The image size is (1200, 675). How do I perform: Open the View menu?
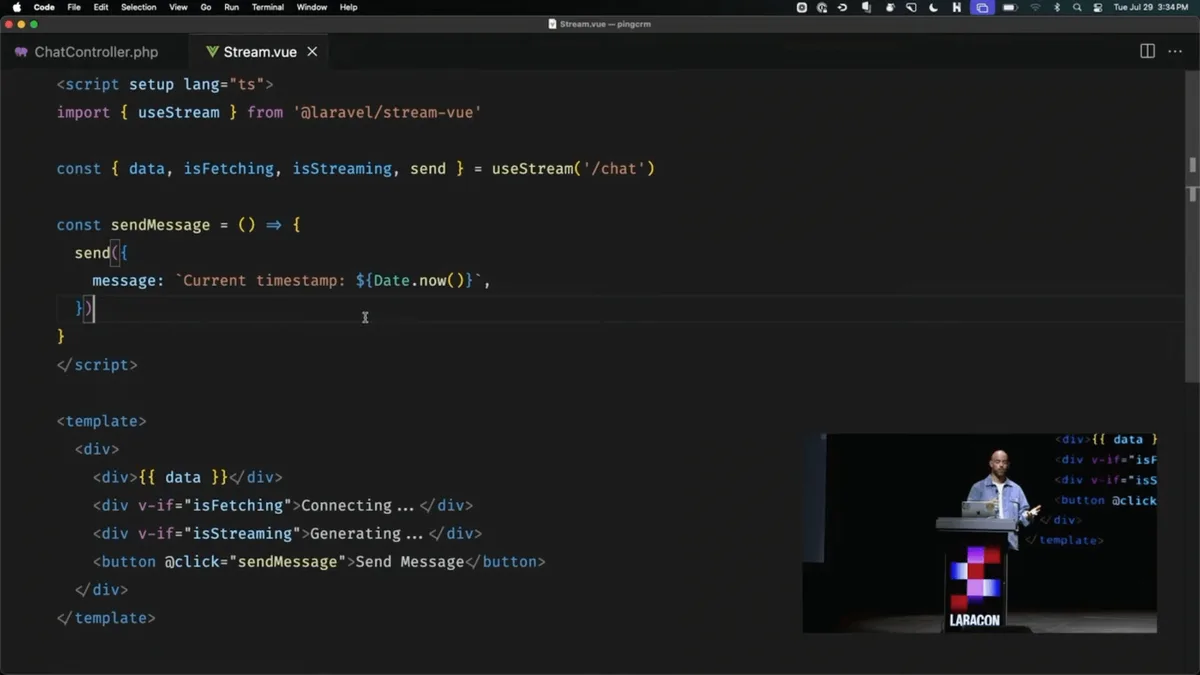click(178, 7)
